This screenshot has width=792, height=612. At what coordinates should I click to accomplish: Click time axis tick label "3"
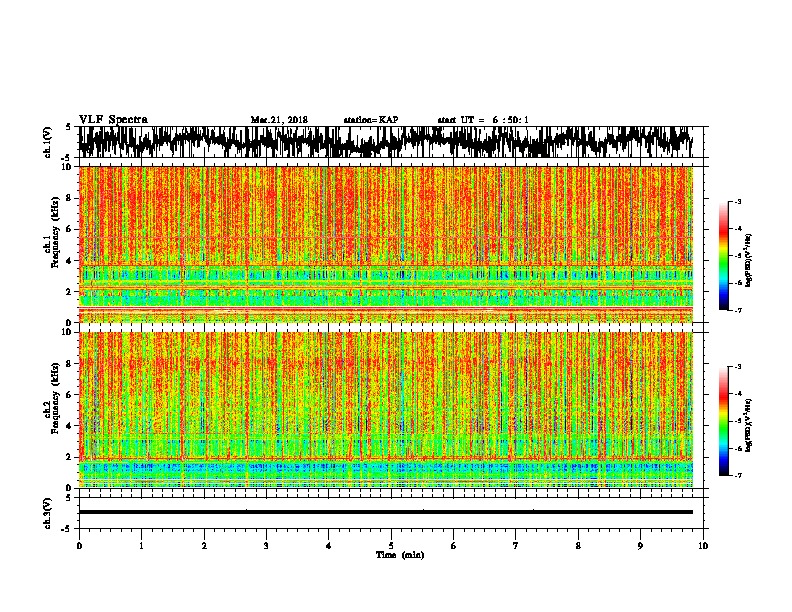coord(266,546)
